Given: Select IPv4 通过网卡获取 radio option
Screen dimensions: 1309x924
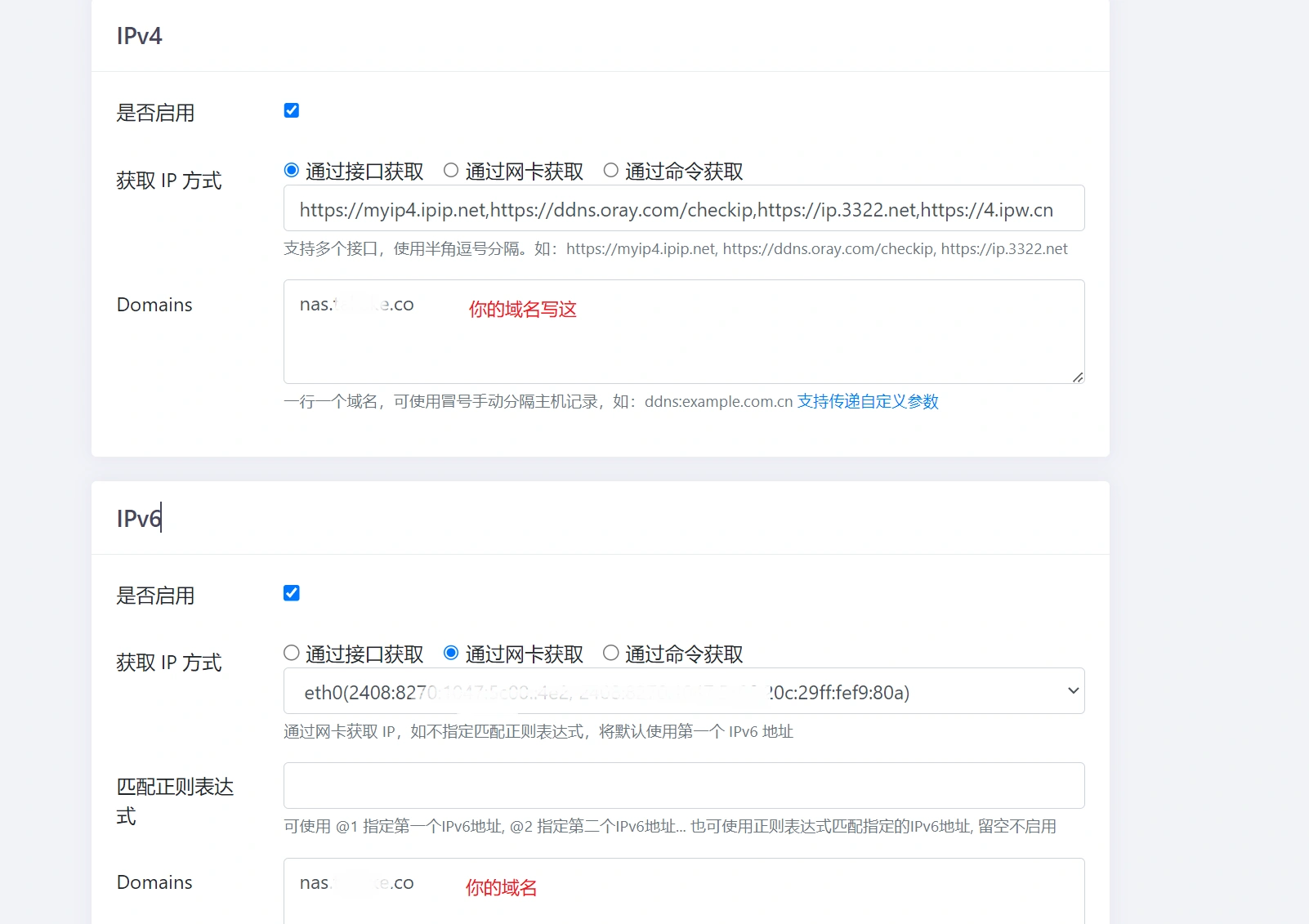Looking at the screenshot, I should coord(451,170).
